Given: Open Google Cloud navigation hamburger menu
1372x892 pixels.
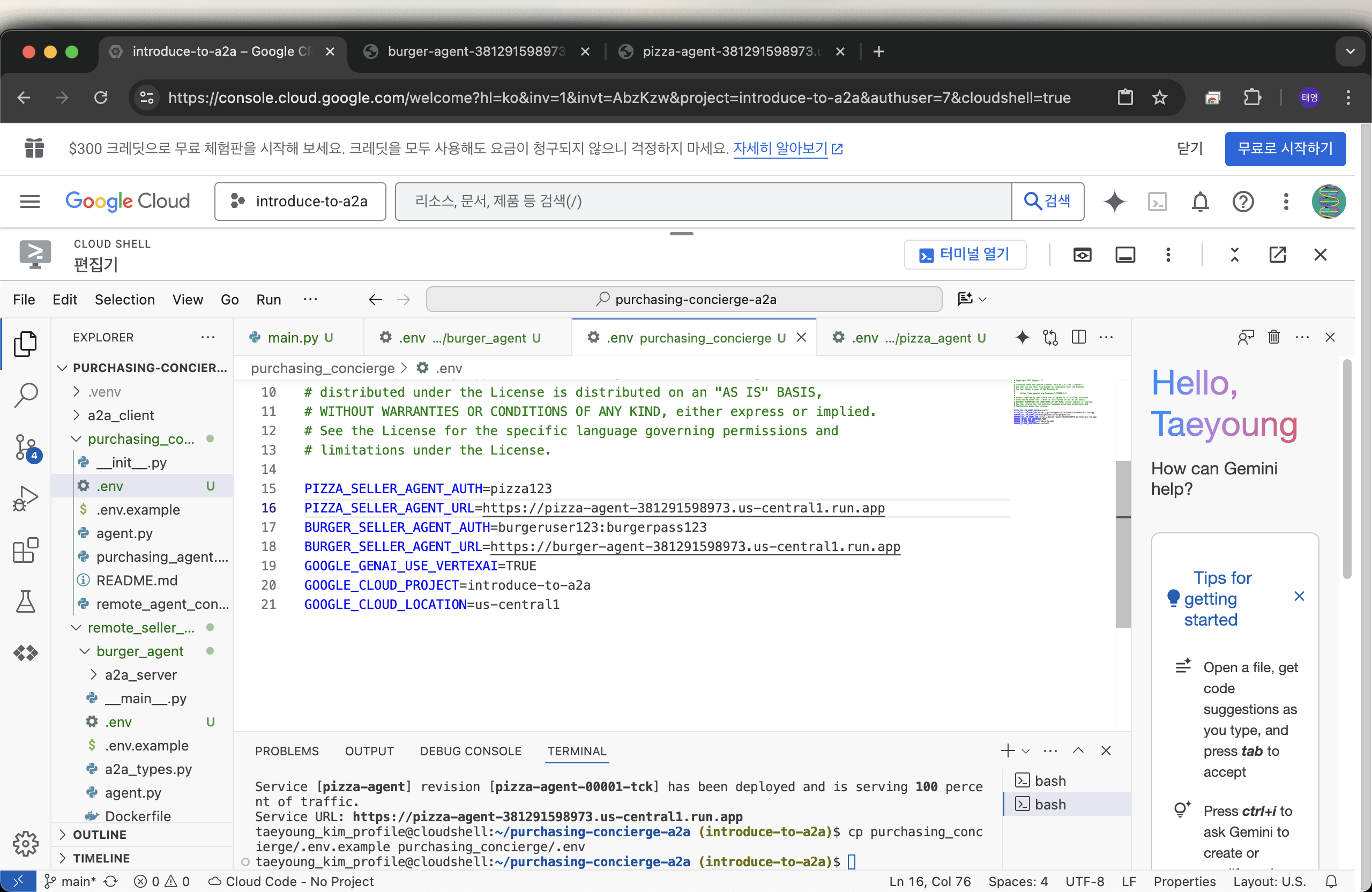Looking at the screenshot, I should click(30, 201).
